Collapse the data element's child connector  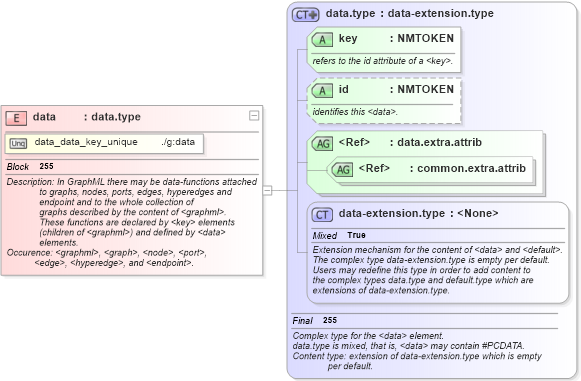pos(267,190)
